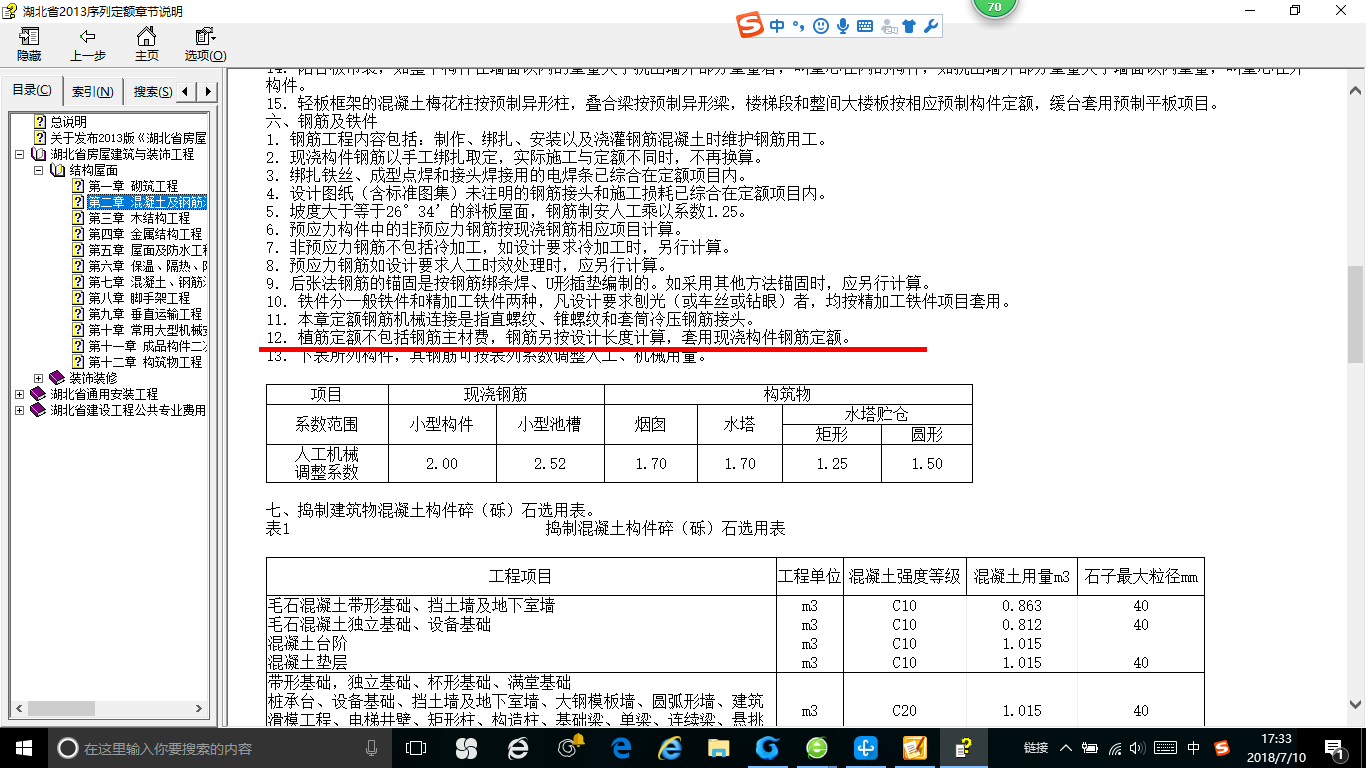Viewport: 1366px width, 768px height.
Task: Click the microphone voice input icon
Action: tap(843, 27)
